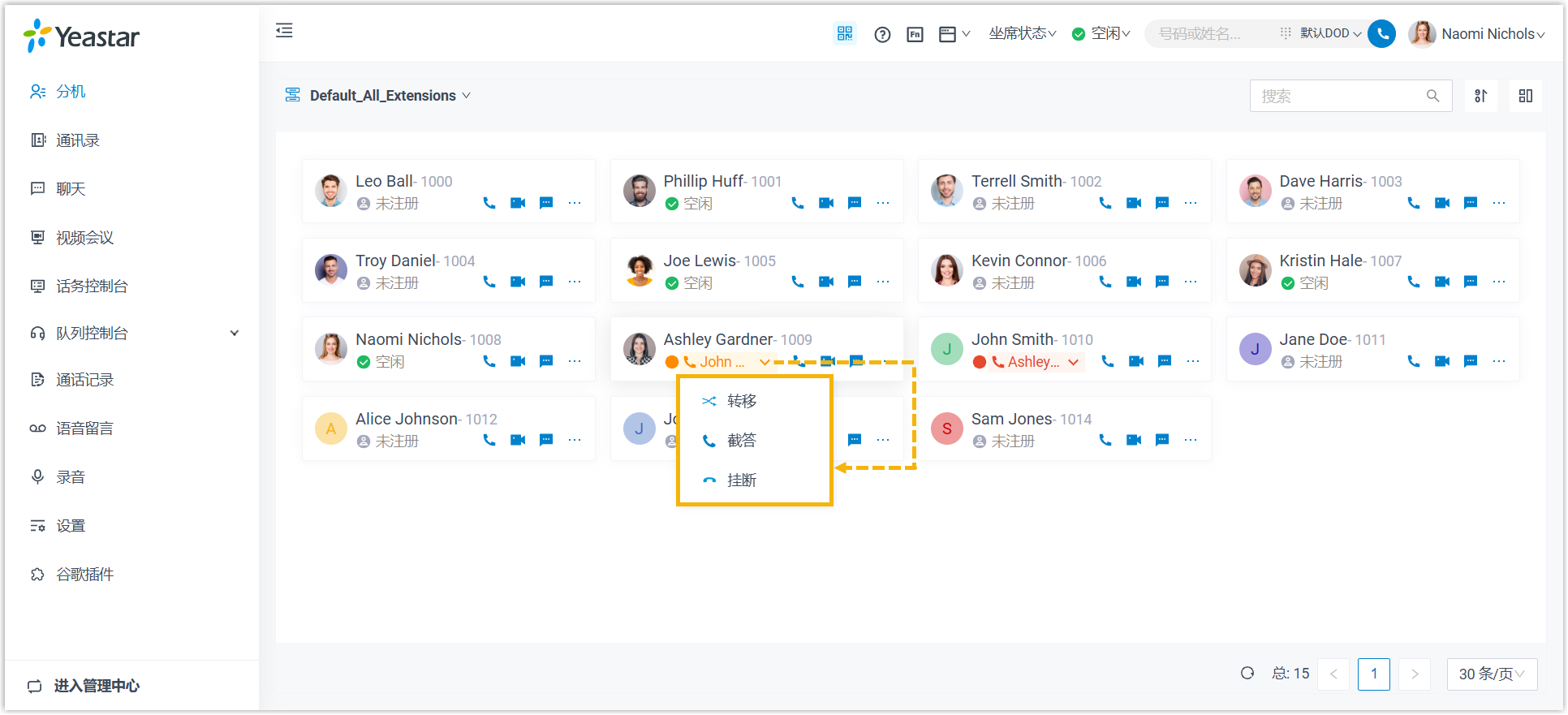Open more options for Dave Harris
This screenshot has width=1568, height=715.
pyautogui.click(x=1499, y=203)
